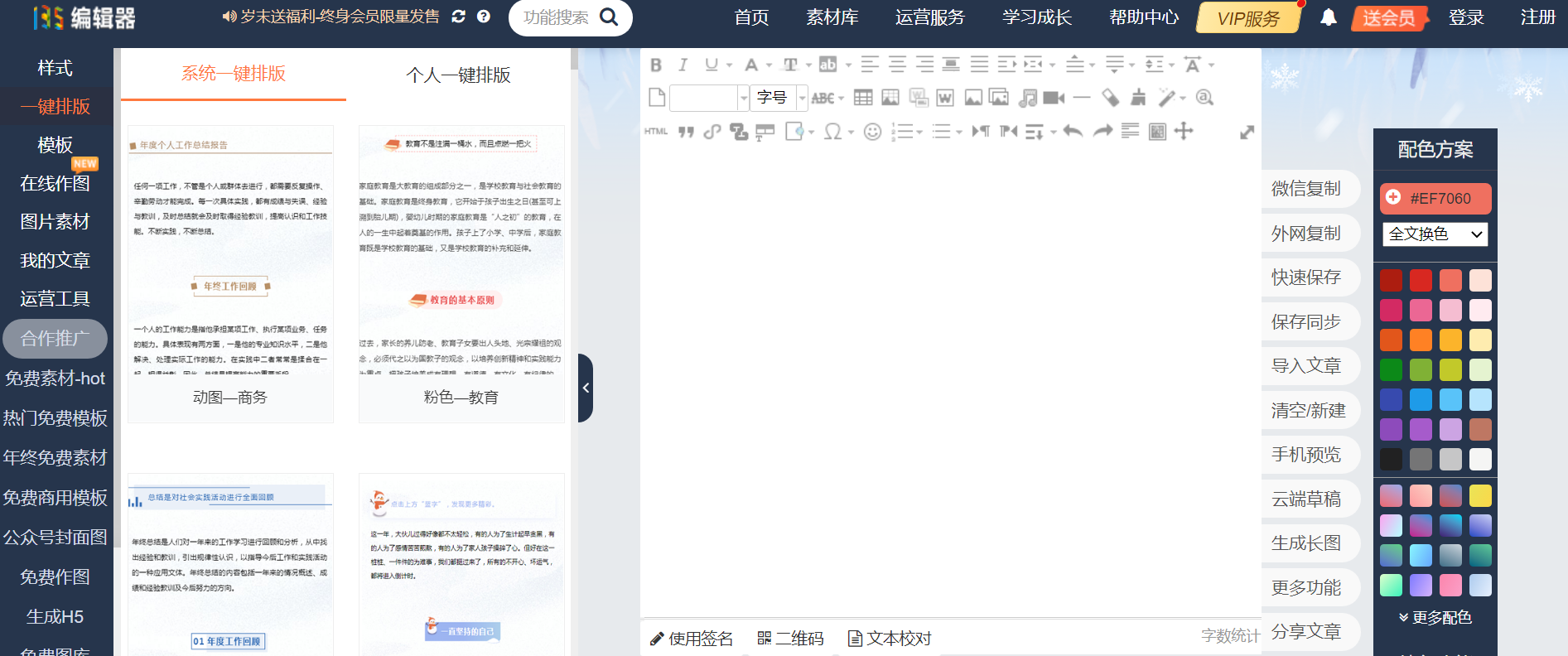Switch to 个人一键排版 tab
Screen dimensions: 1568x656
(458, 75)
